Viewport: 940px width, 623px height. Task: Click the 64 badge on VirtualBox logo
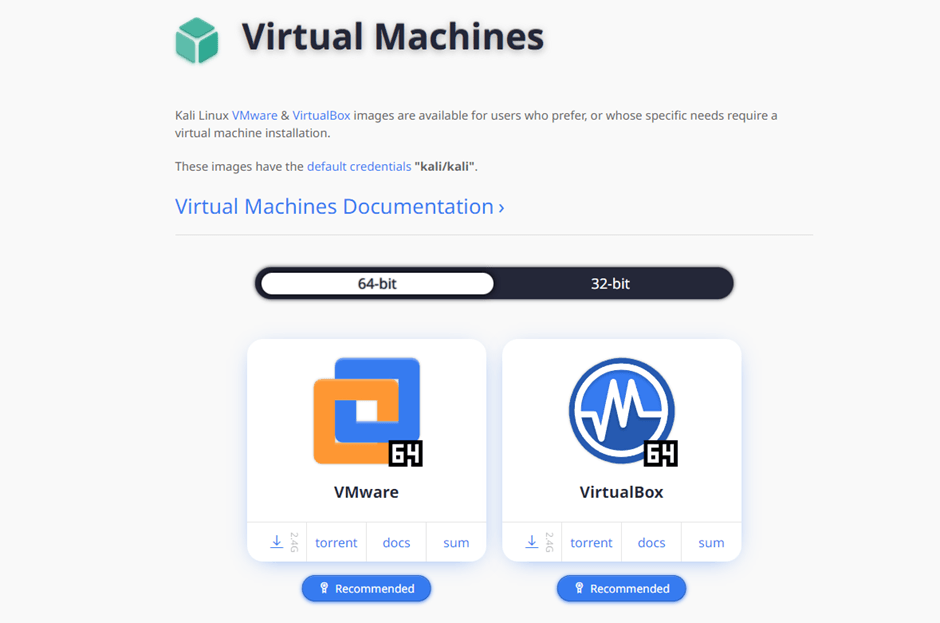[660, 452]
